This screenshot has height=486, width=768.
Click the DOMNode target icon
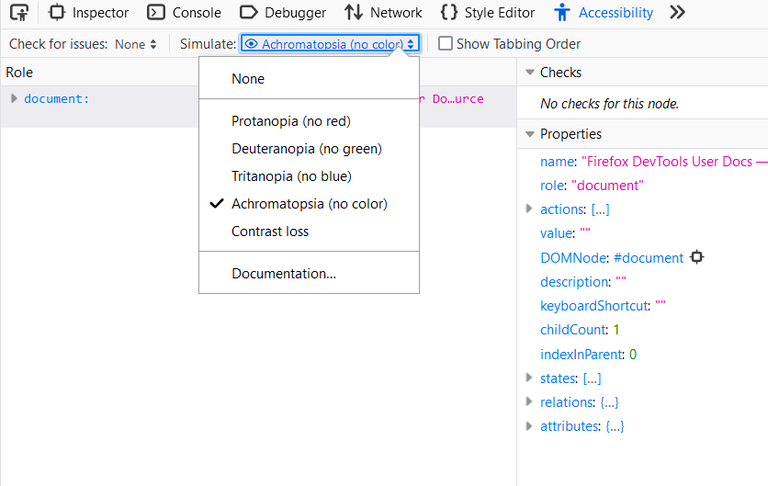click(697, 257)
